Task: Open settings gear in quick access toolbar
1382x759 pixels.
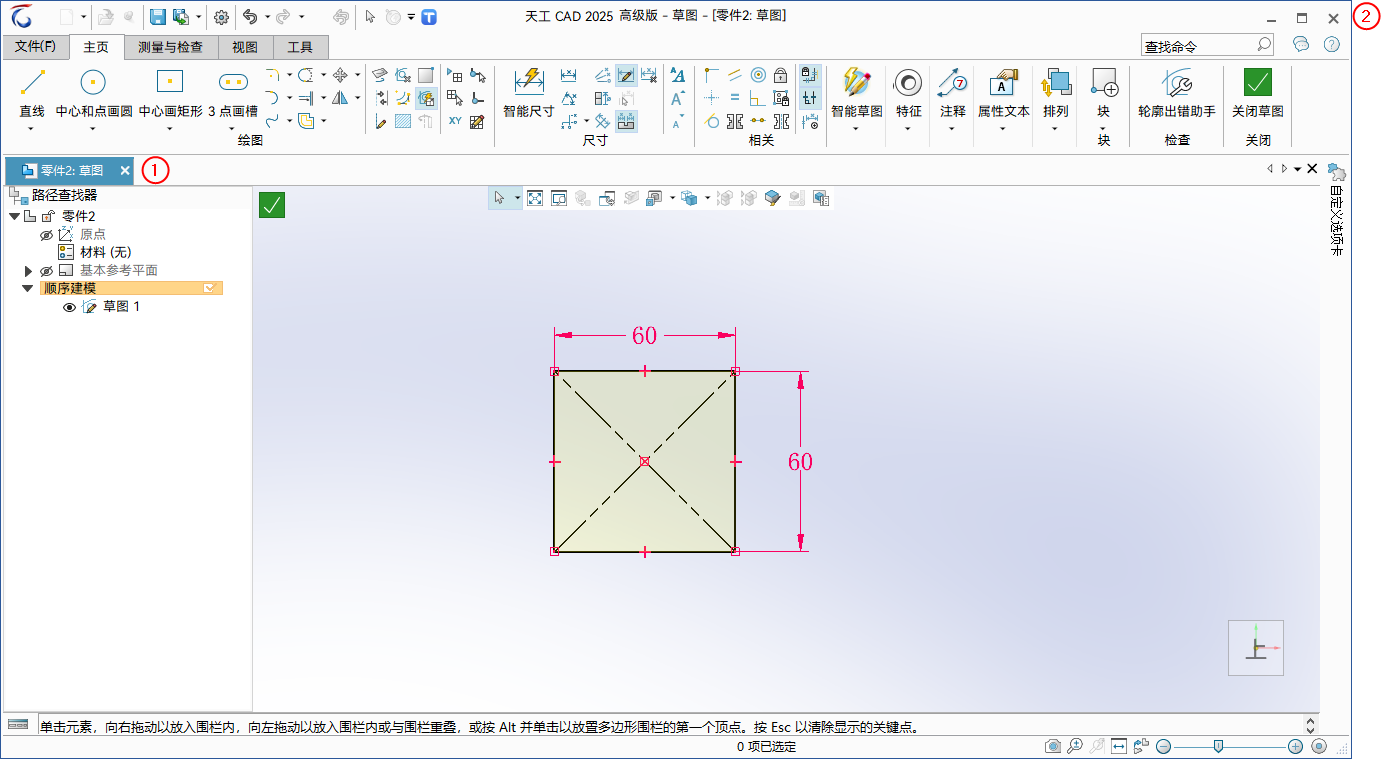Action: coord(221,17)
